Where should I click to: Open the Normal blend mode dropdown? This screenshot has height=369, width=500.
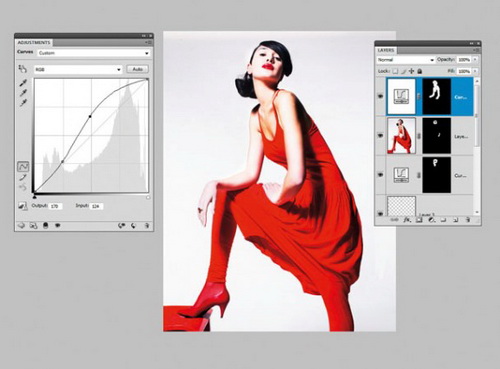pos(406,60)
